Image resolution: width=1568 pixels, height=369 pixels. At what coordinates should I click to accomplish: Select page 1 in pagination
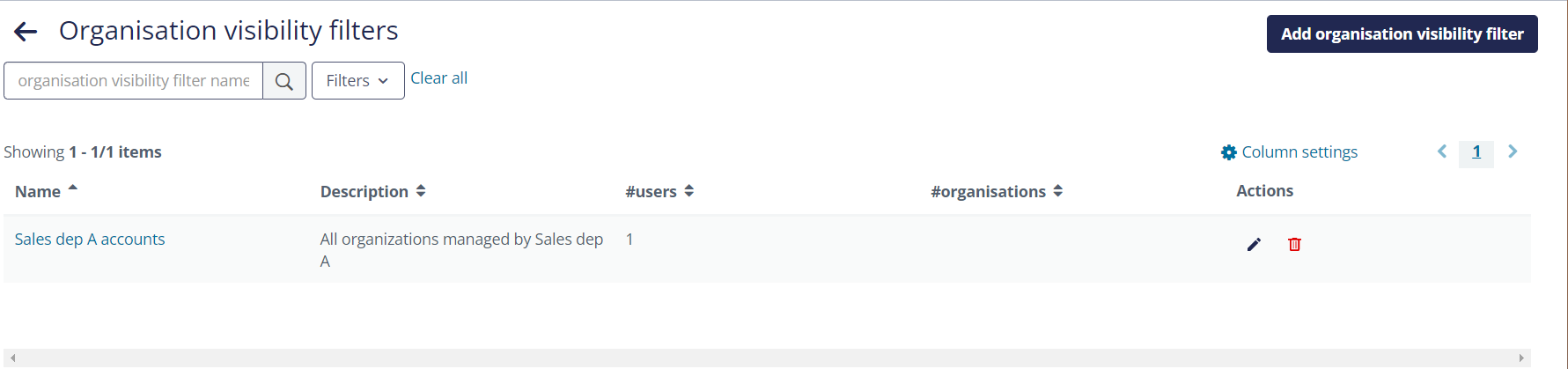(1476, 152)
